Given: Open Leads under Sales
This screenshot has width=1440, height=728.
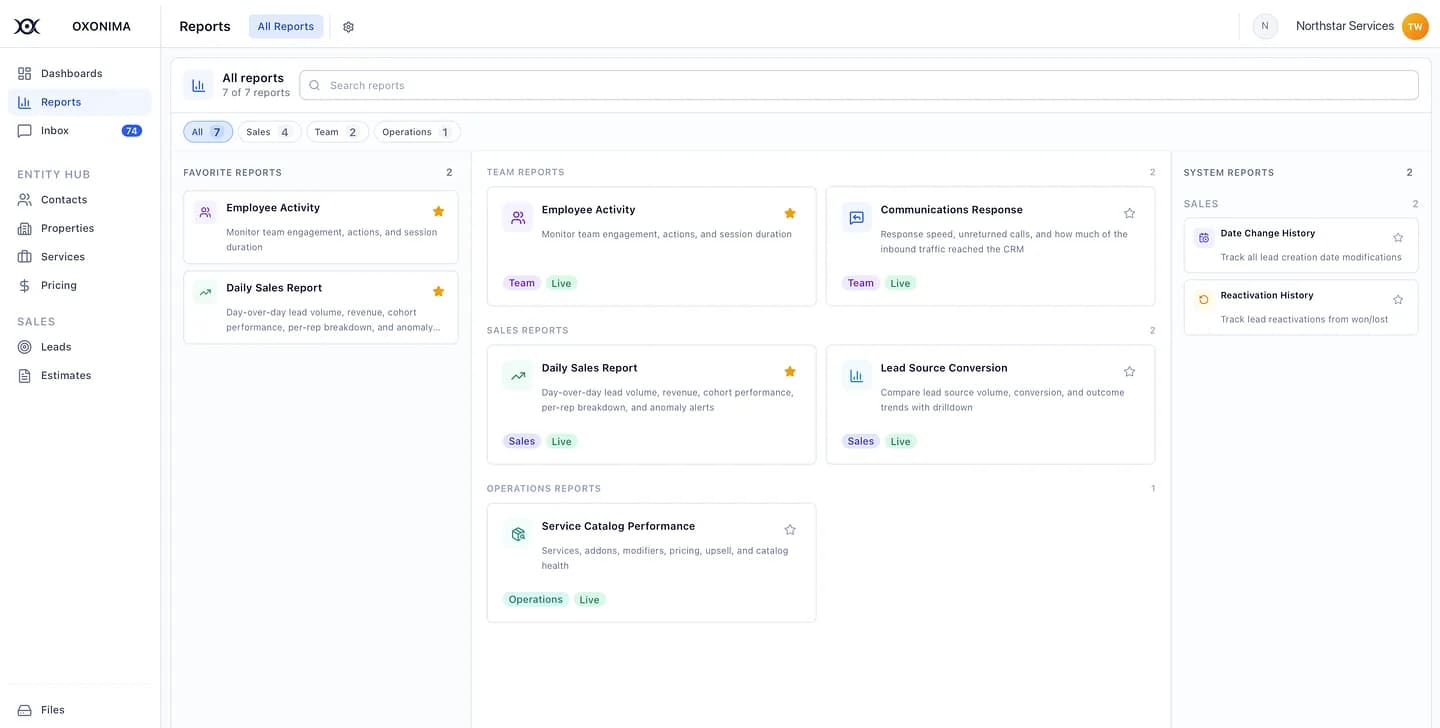Looking at the screenshot, I should click(80, 347).
